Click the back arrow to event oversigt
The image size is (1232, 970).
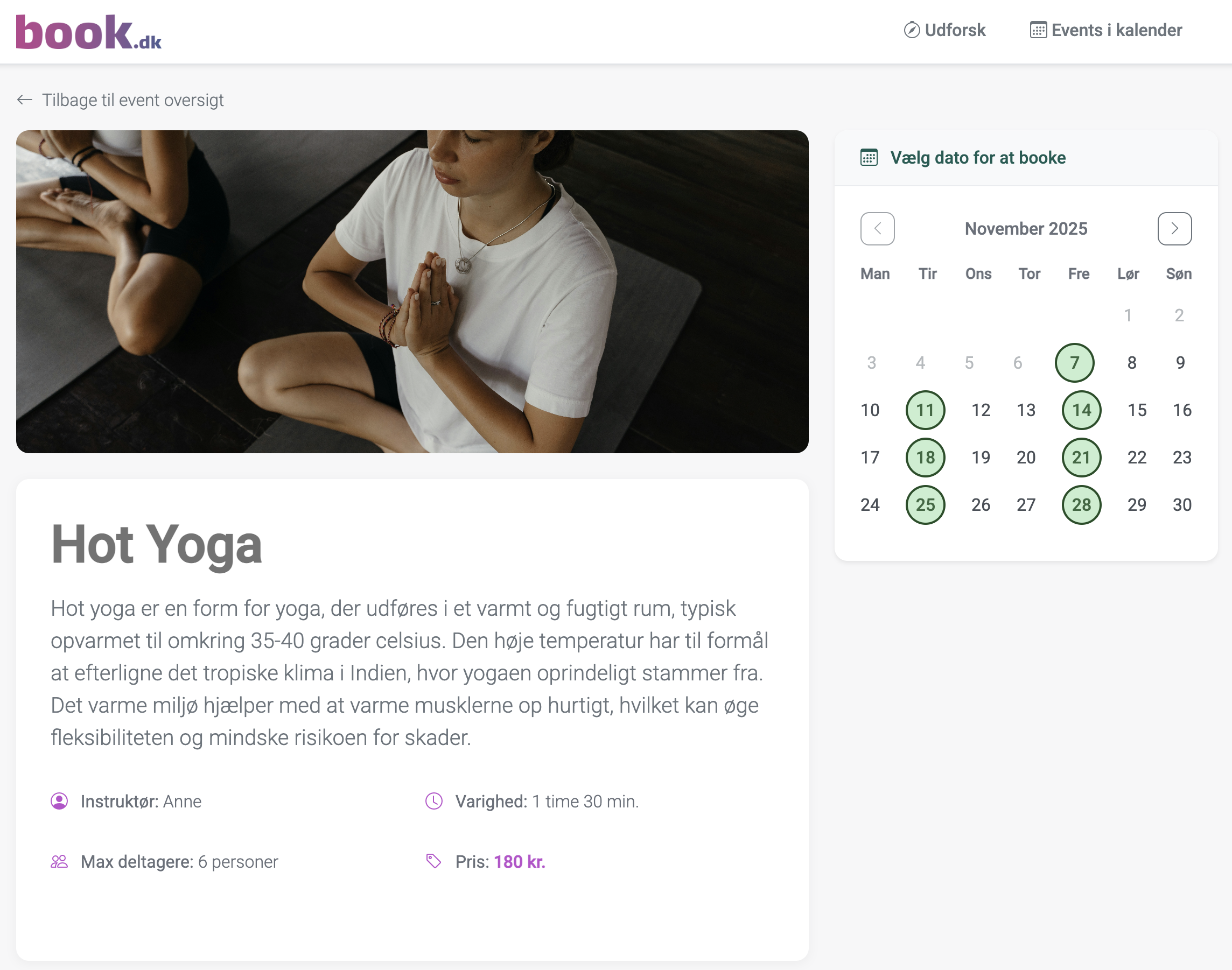pos(24,100)
